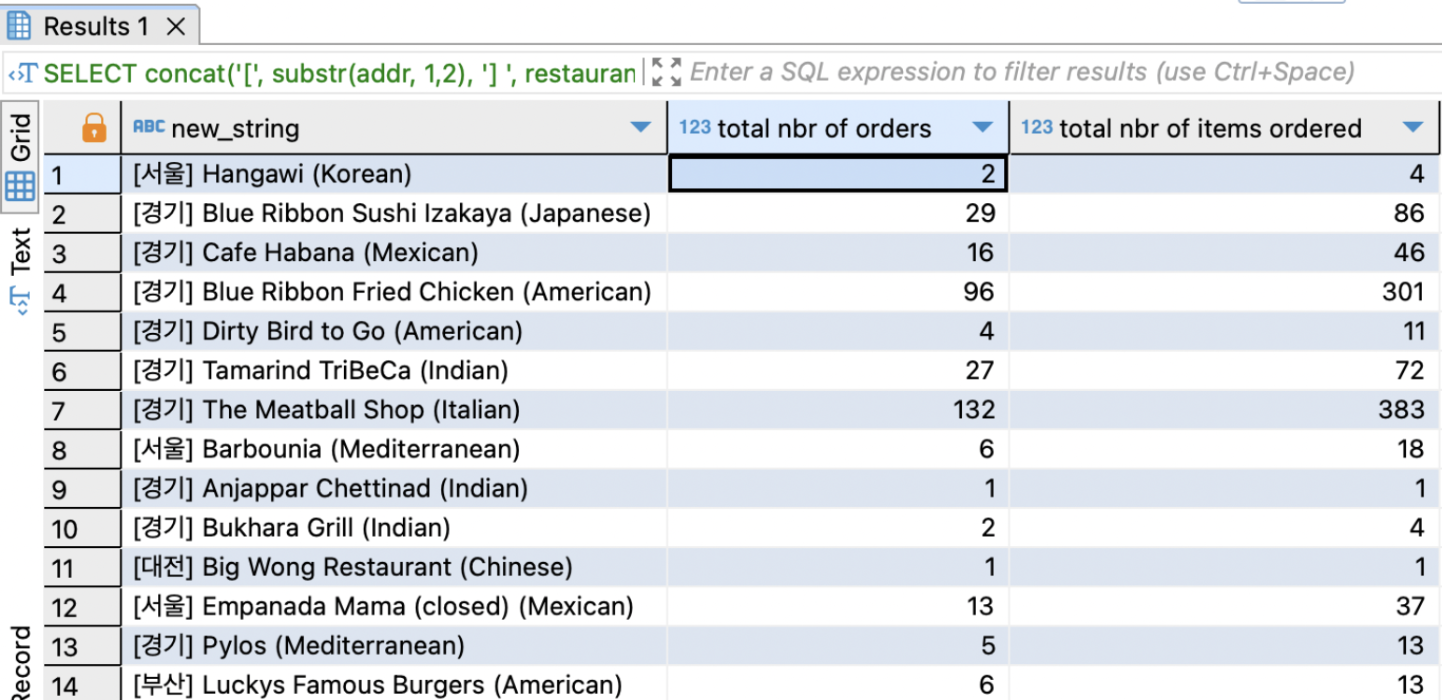Select 'Empanada Mama (closed) (Mexican)' cell
Viewport: 1442px width, 700px height.
point(394,607)
